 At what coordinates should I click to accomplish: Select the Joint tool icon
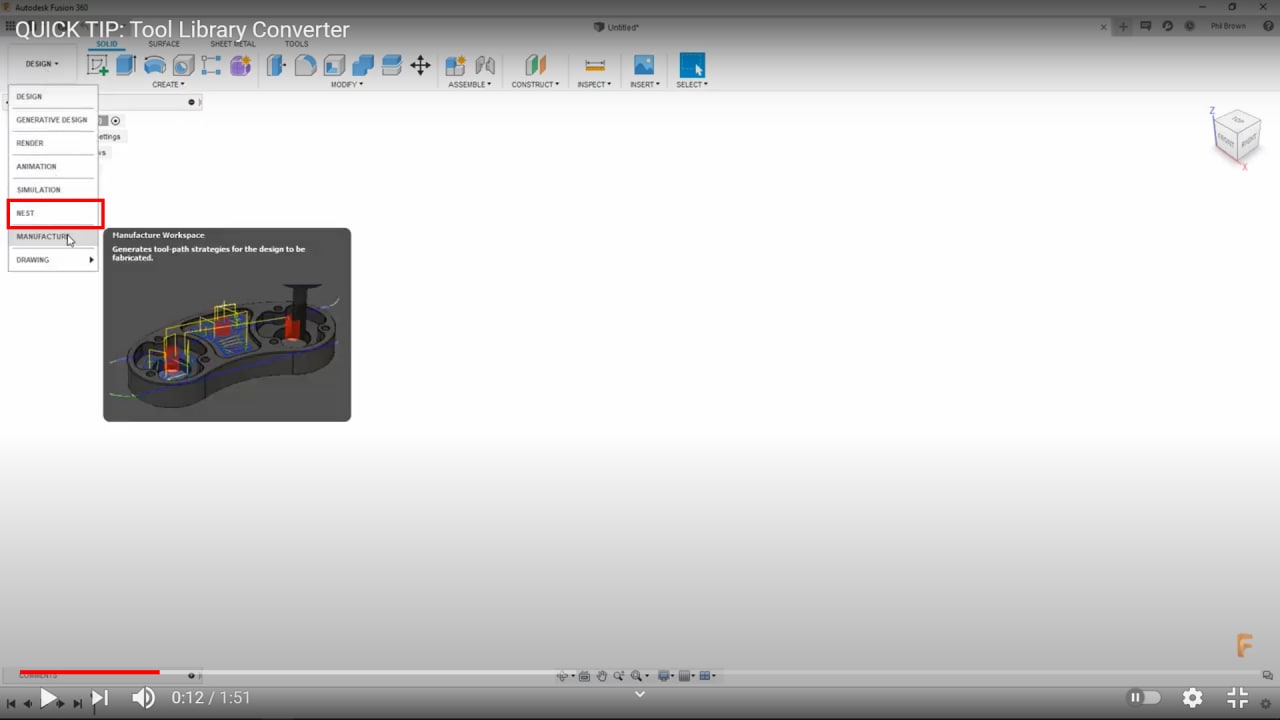(x=485, y=66)
